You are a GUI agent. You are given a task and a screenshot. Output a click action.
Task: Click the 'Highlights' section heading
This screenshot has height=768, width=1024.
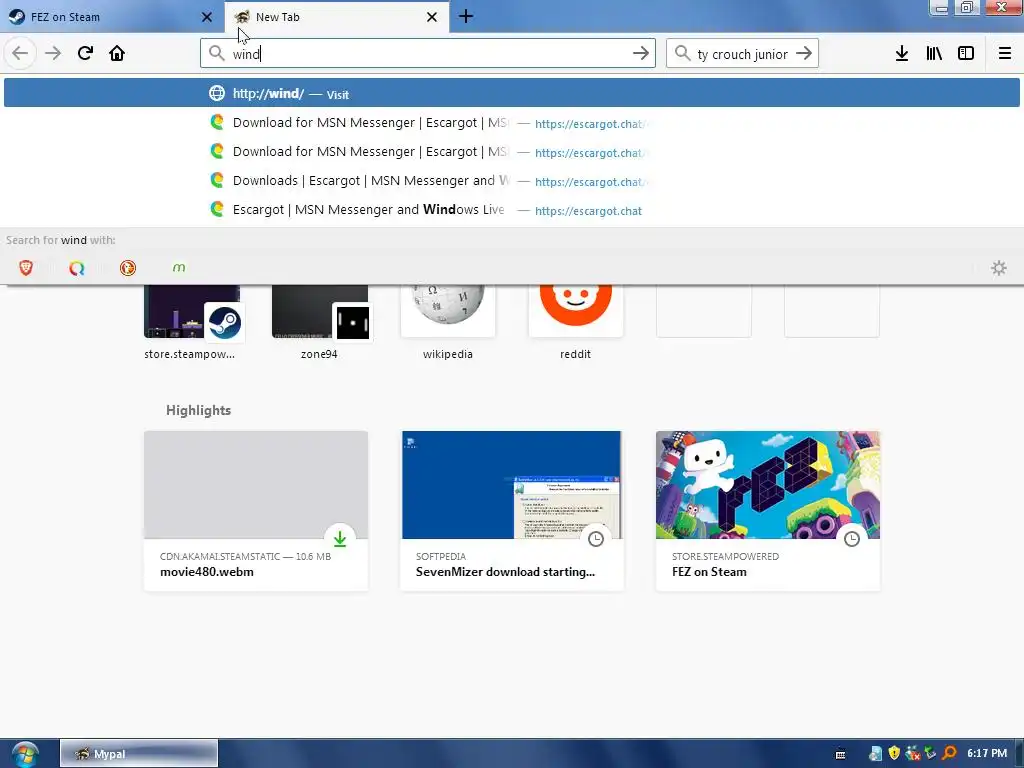point(199,410)
